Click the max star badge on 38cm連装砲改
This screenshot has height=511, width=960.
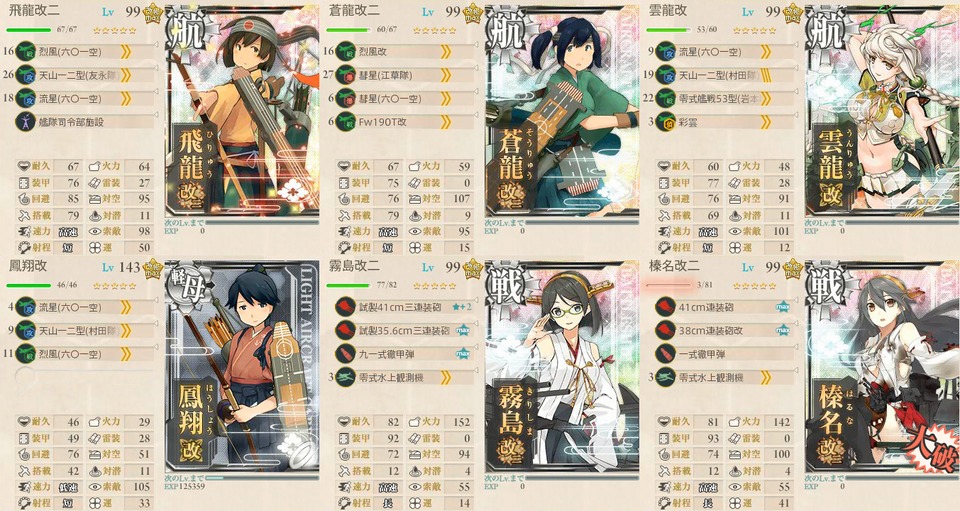tap(782, 330)
